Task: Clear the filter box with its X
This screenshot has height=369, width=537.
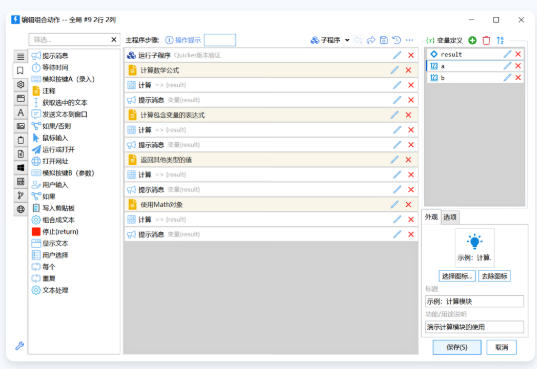Action: (114, 40)
